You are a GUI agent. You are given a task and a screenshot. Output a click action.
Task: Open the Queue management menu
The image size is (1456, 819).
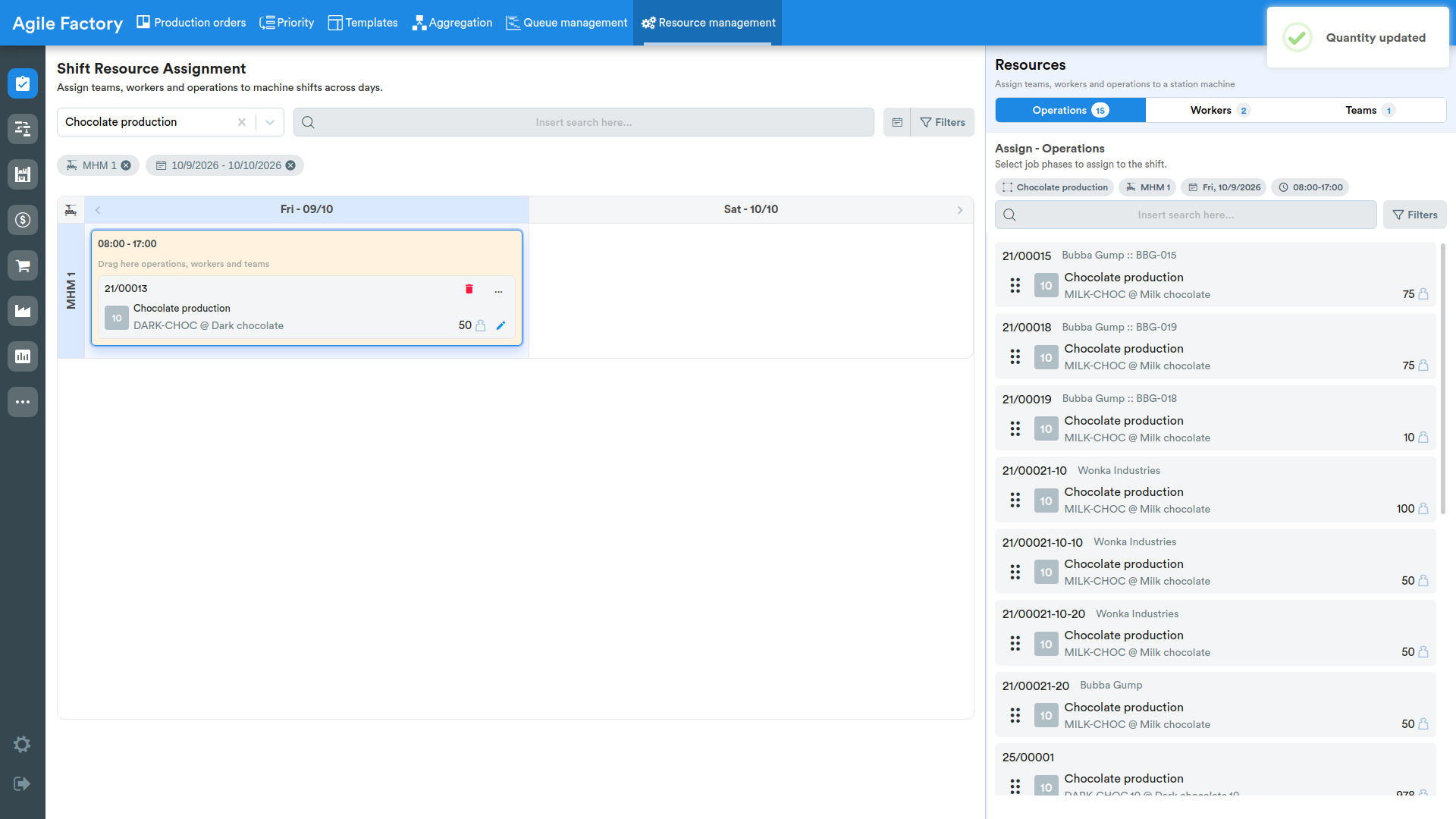point(566,23)
